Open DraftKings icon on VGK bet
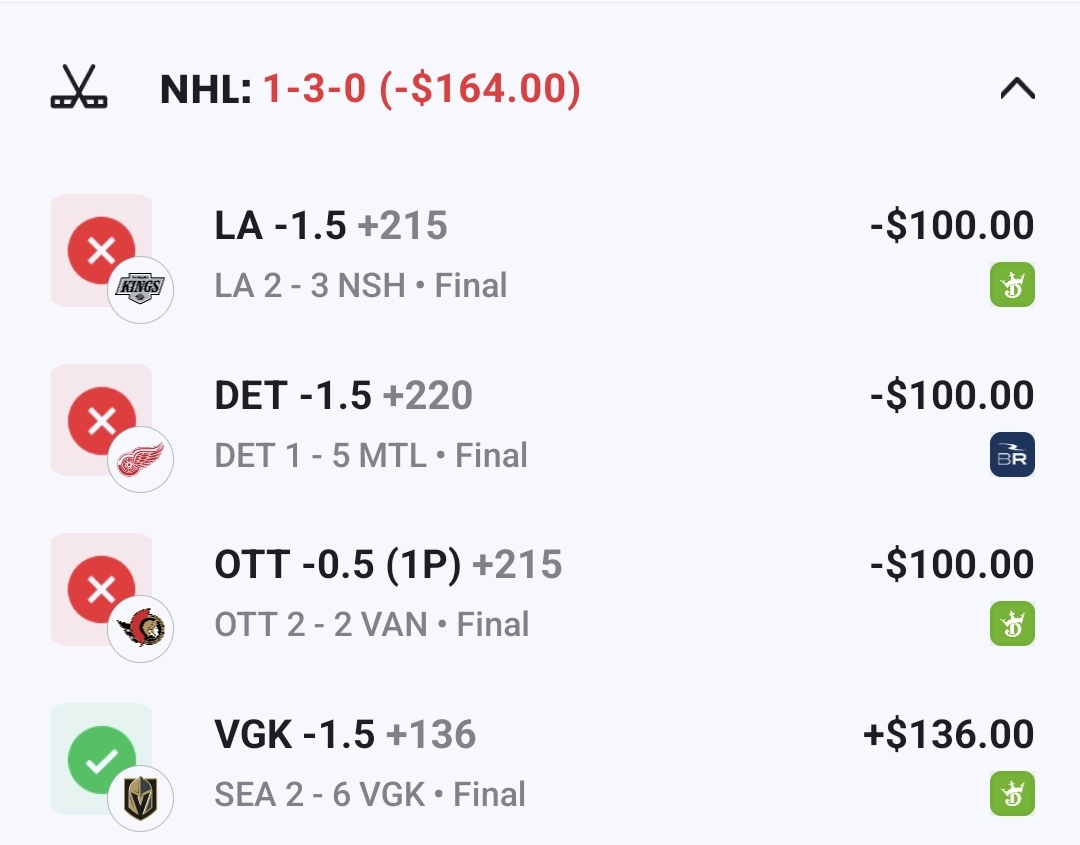Image resolution: width=1080 pixels, height=845 pixels. point(1012,794)
